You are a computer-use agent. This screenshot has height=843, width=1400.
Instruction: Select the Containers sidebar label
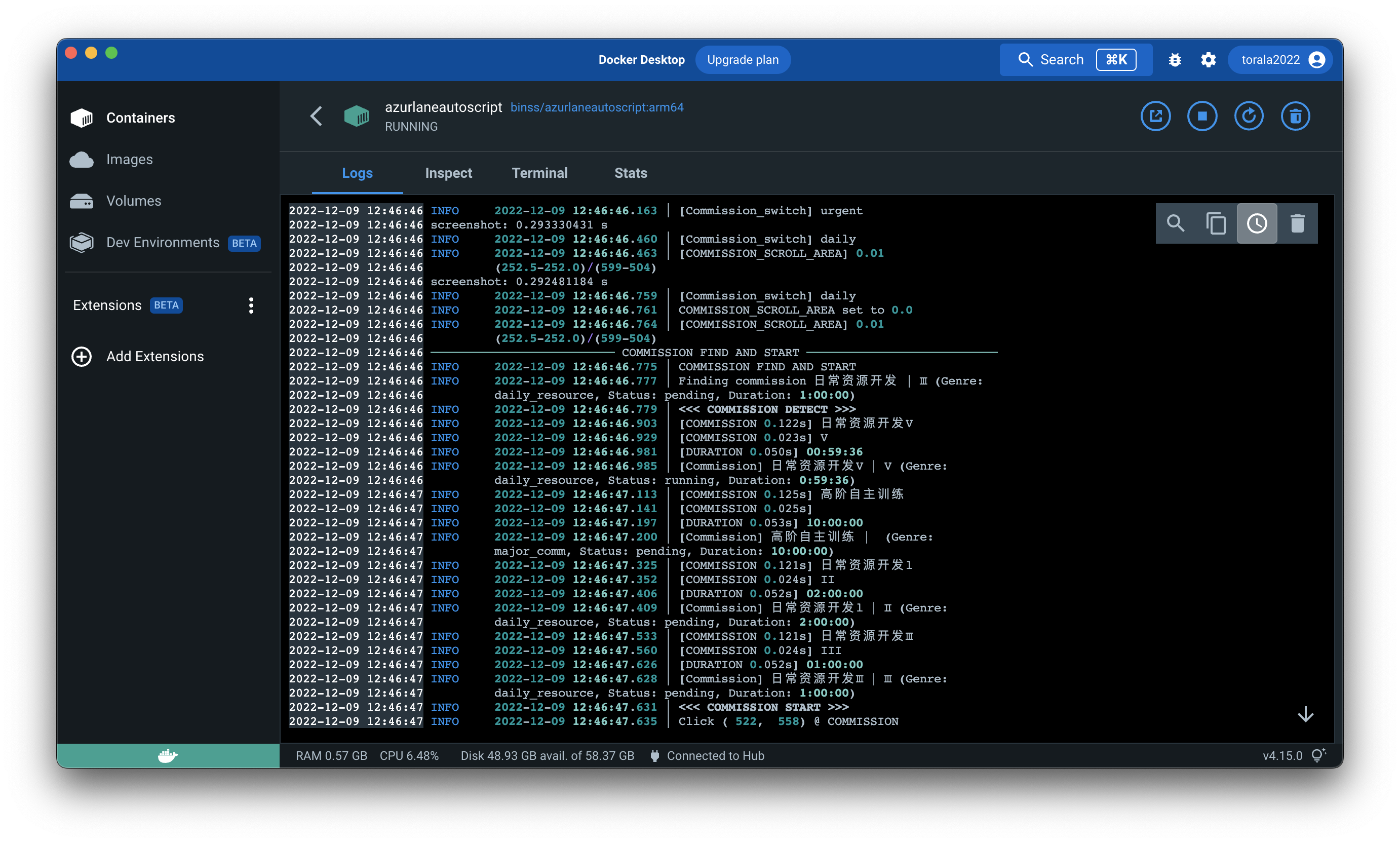[141, 118]
